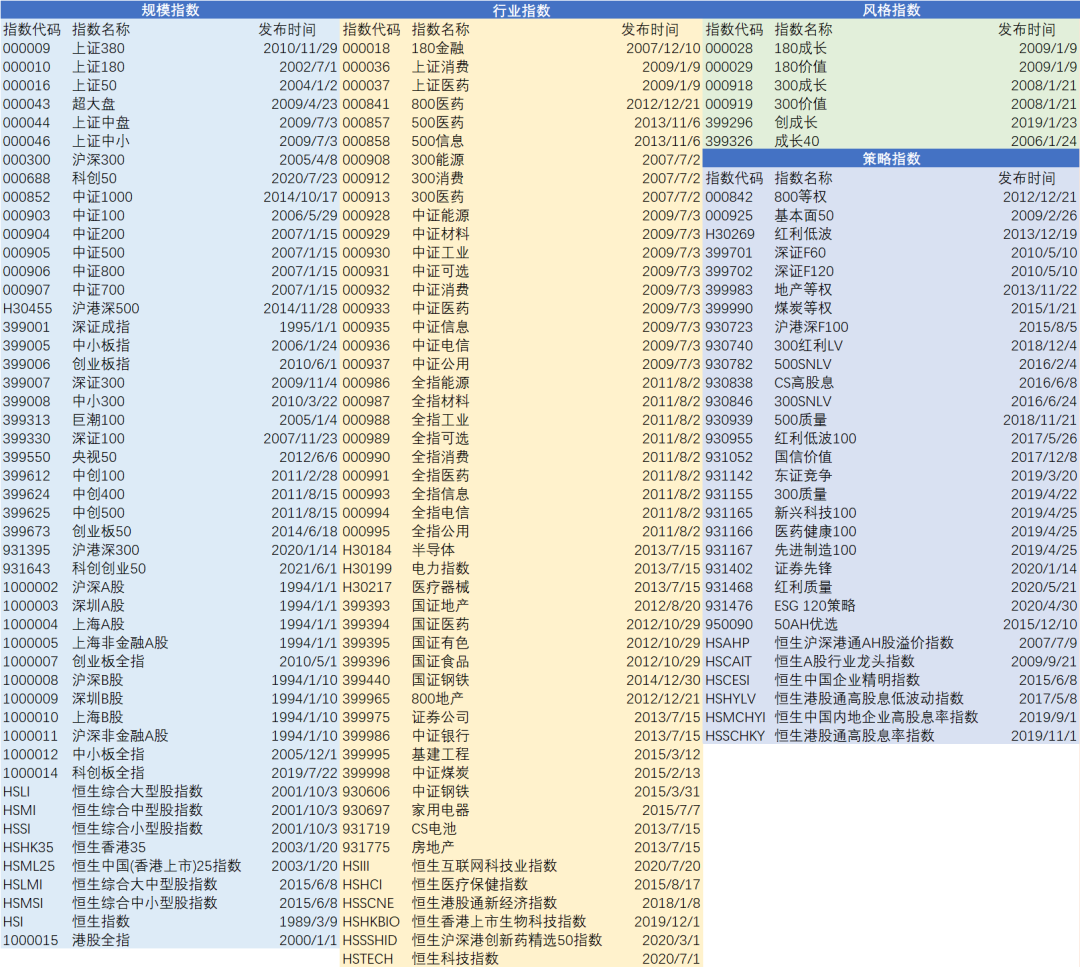The height and width of the screenshot is (967, 1080).
Task: Click the 红利低波 name cell
Action: pyautogui.click(x=803, y=234)
